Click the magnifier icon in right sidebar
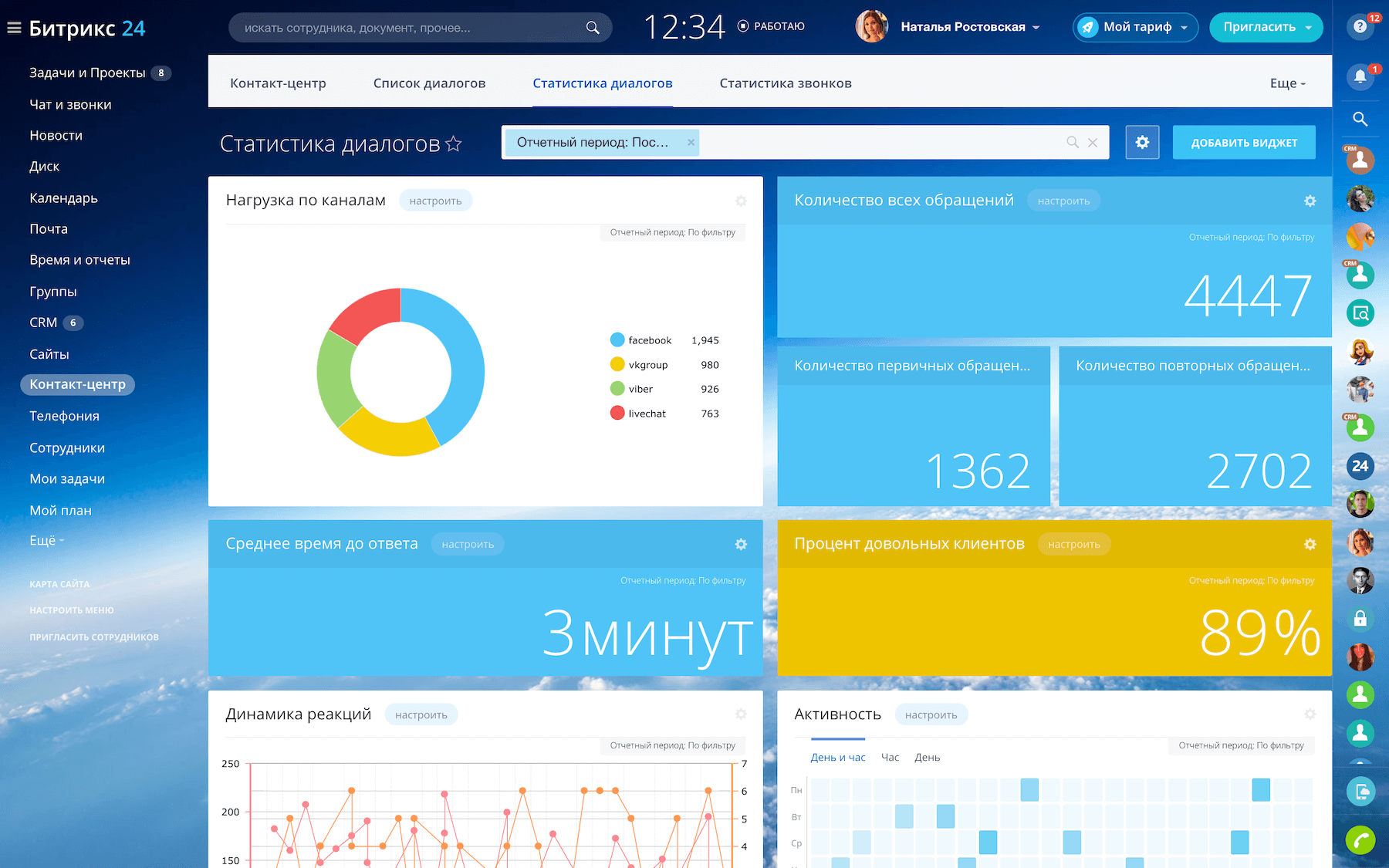Image resolution: width=1389 pixels, height=868 pixels. (1360, 119)
